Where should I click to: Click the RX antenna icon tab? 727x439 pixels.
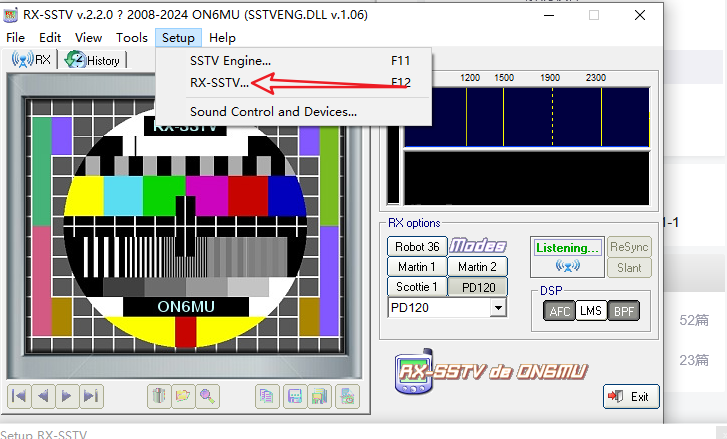31,60
